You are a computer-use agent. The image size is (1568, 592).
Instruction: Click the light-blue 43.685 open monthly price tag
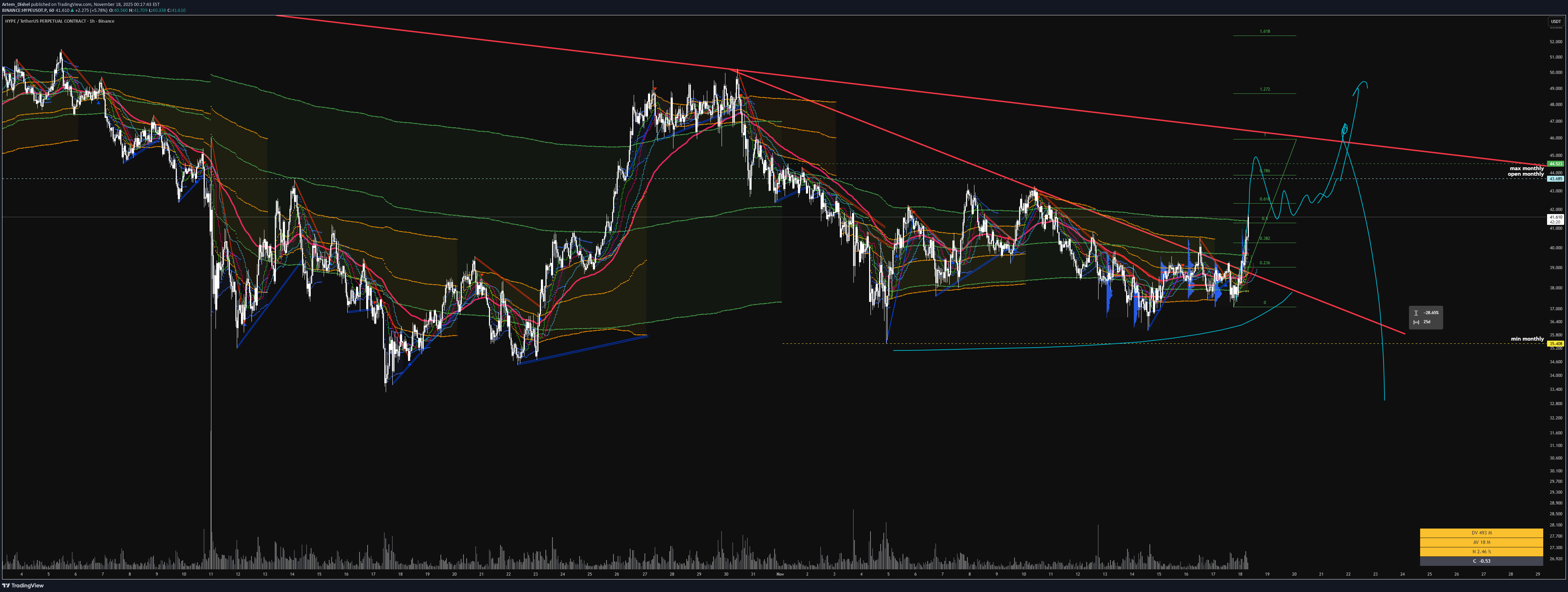tap(1555, 179)
